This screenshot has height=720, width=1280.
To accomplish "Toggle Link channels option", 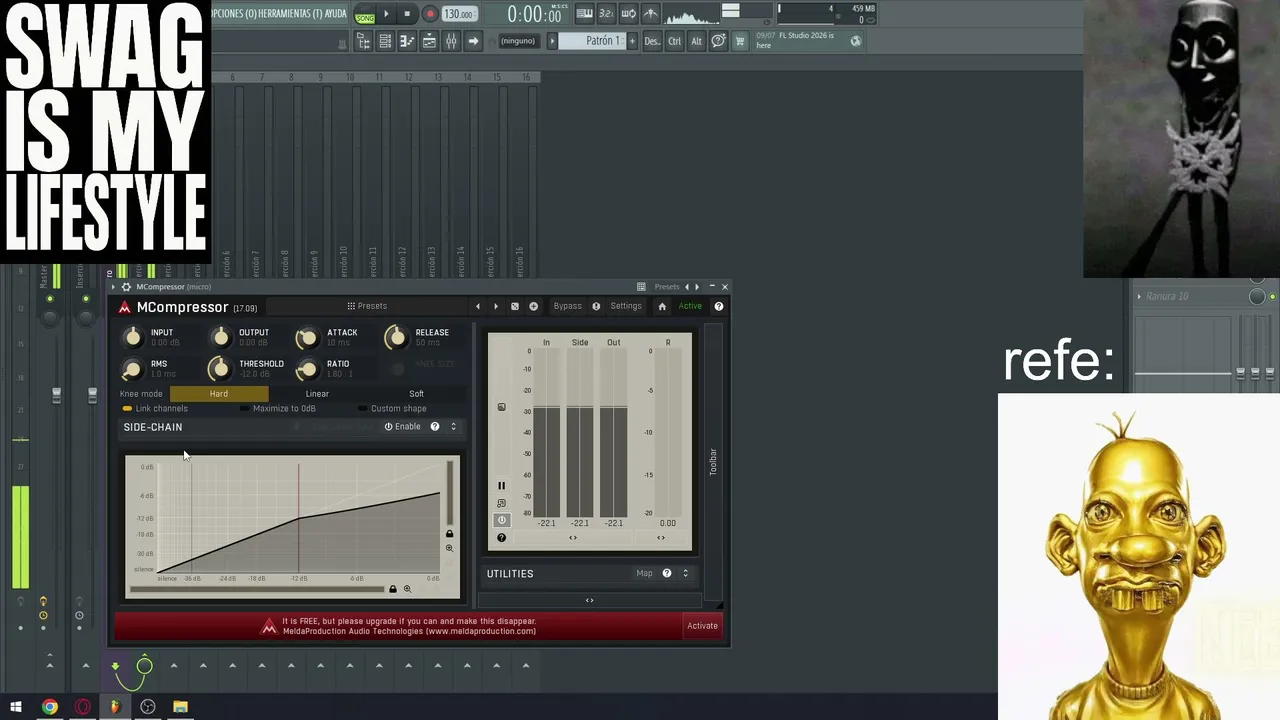I will point(155,409).
